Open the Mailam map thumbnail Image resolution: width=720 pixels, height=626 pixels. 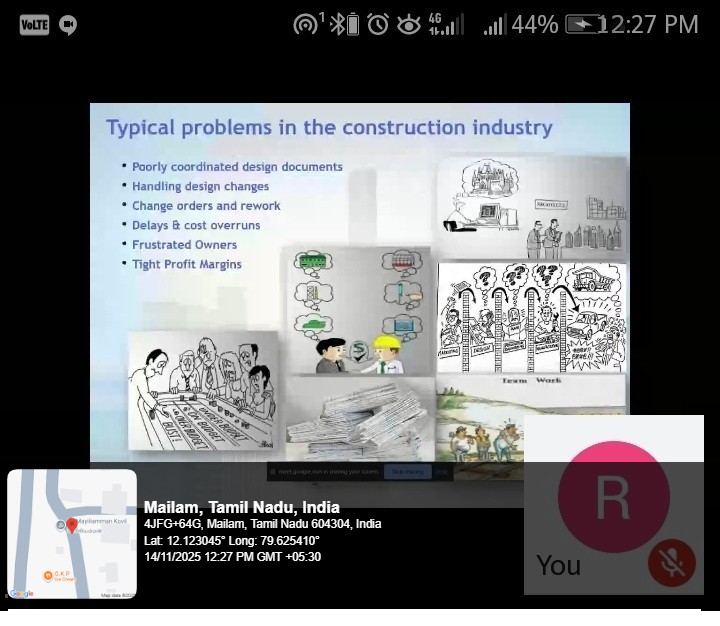(72, 534)
